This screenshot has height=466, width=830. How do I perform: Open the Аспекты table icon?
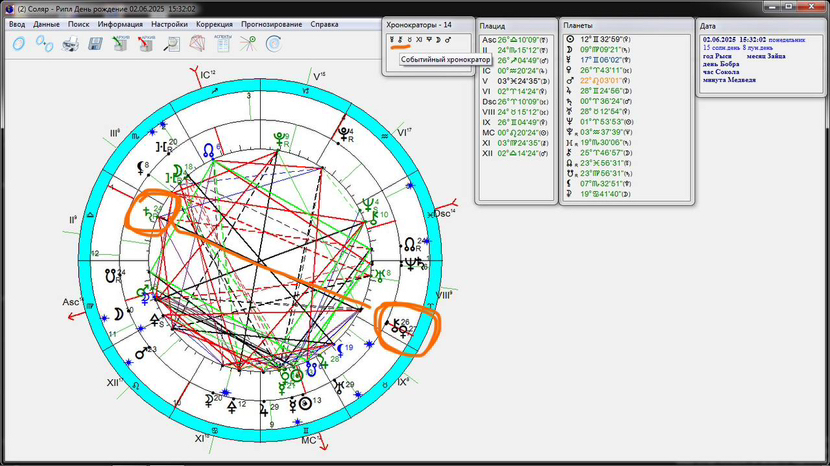223,44
